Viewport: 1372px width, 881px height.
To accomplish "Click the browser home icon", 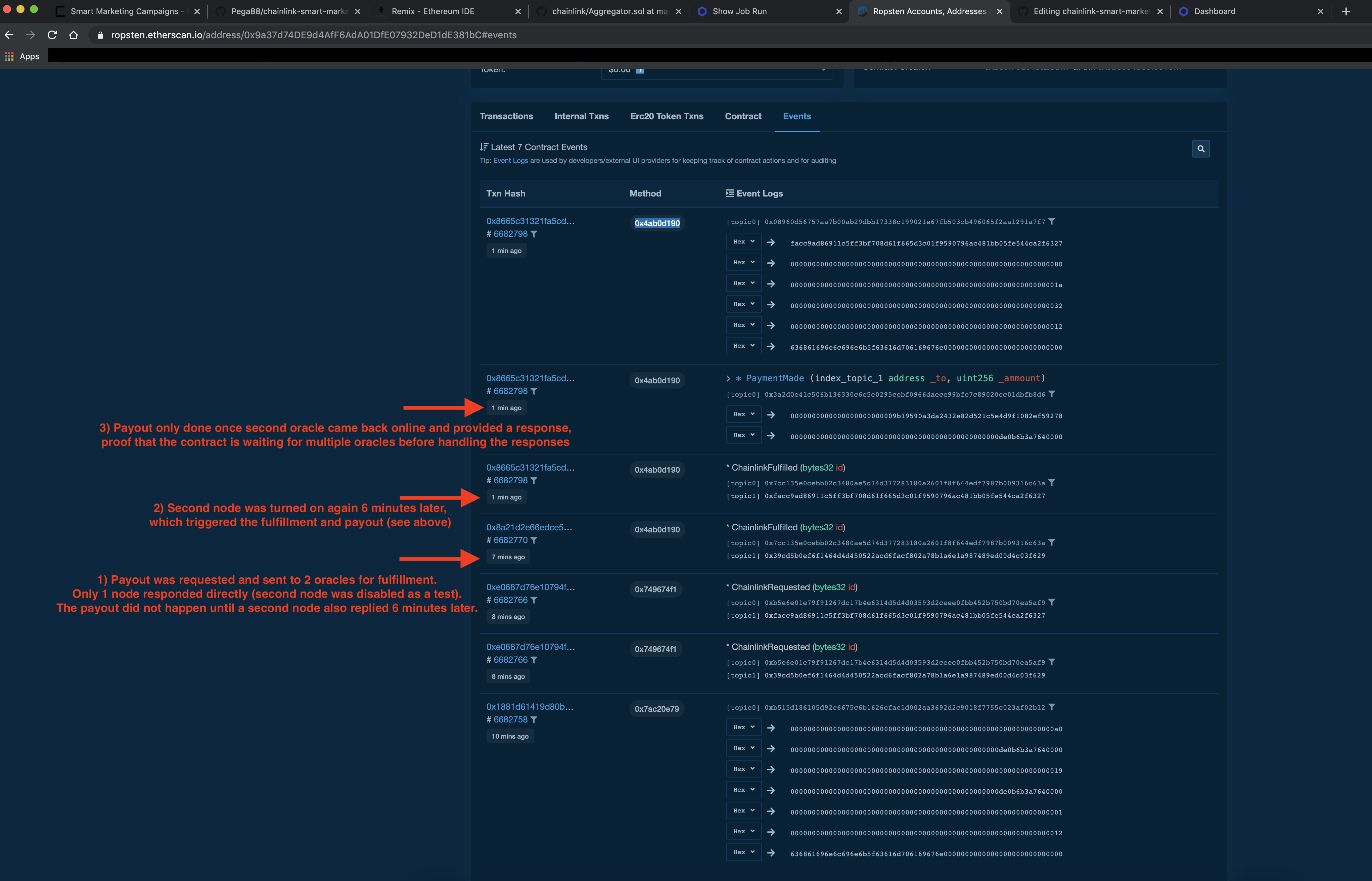I will click(x=73, y=35).
